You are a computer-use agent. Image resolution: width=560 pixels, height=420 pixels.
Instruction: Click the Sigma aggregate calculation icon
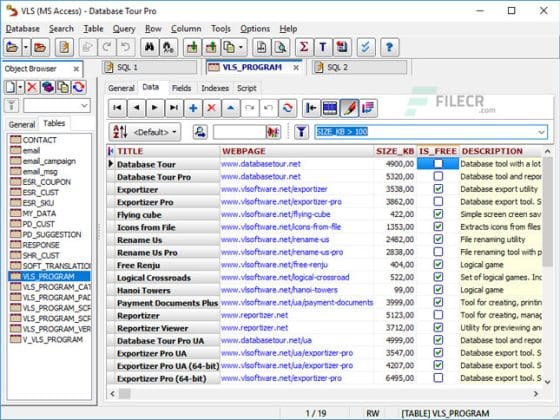(304, 47)
